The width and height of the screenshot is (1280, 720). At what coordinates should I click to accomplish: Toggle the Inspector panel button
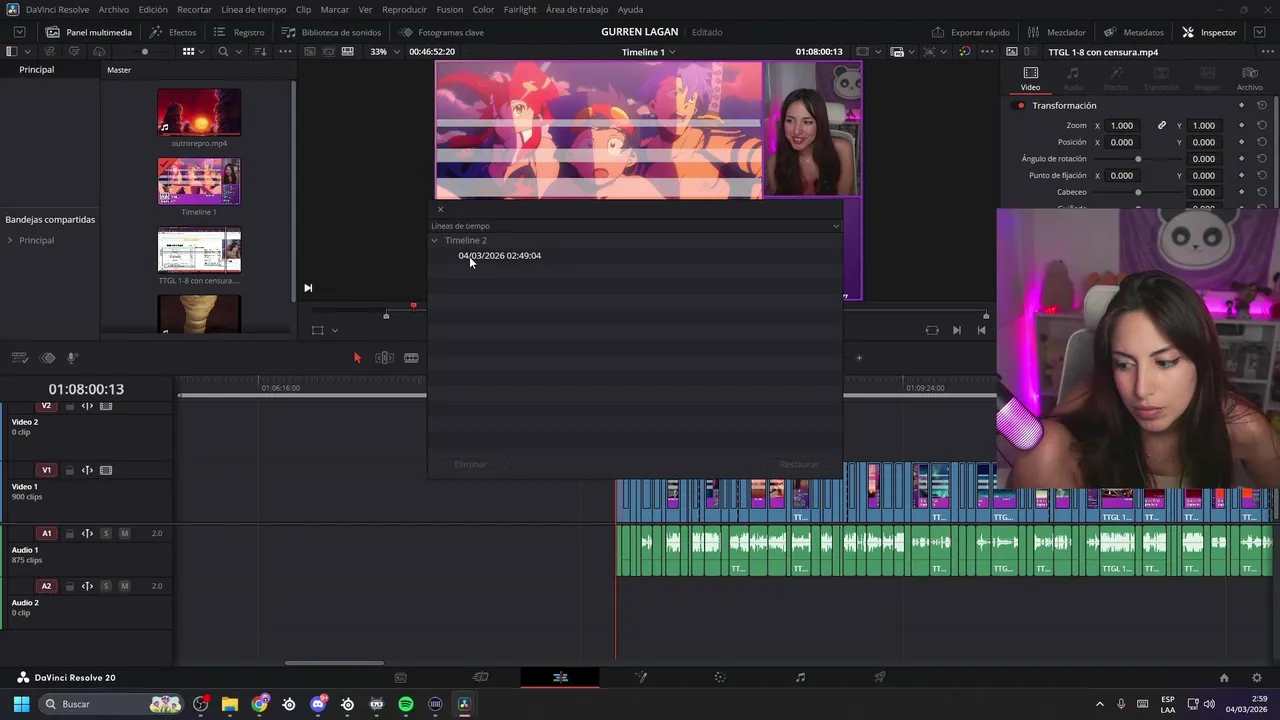pos(1209,32)
